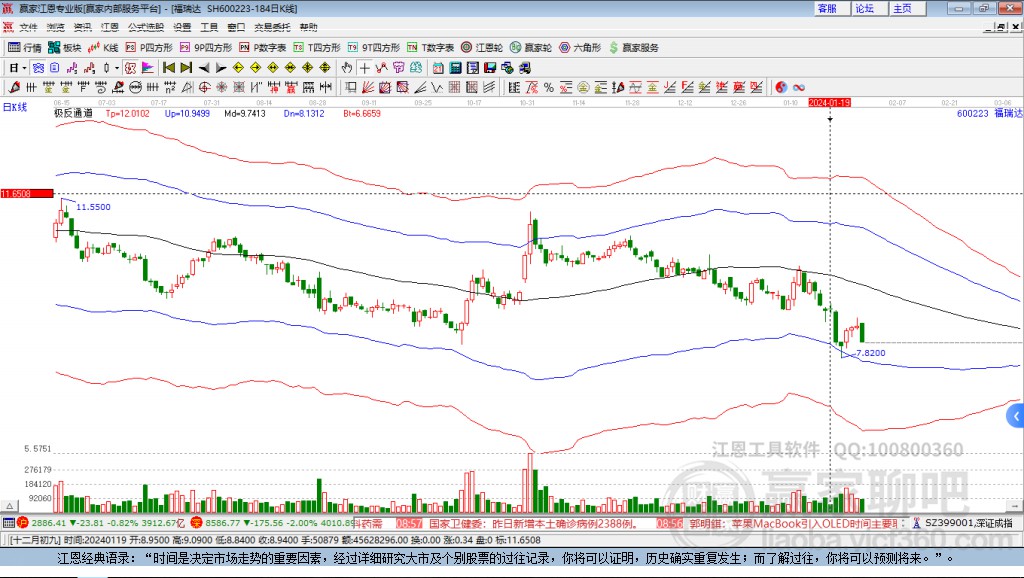Click the 客服 customer service button

pos(827,8)
